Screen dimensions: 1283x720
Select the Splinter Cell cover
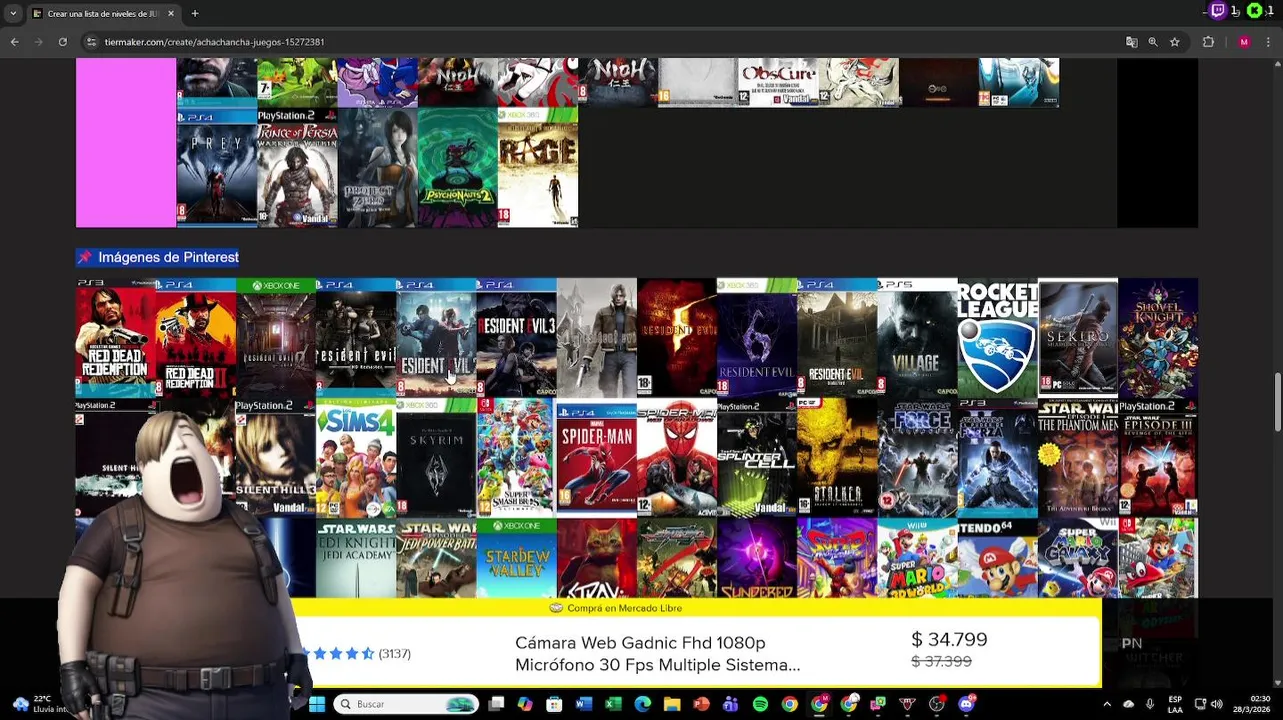click(x=757, y=458)
